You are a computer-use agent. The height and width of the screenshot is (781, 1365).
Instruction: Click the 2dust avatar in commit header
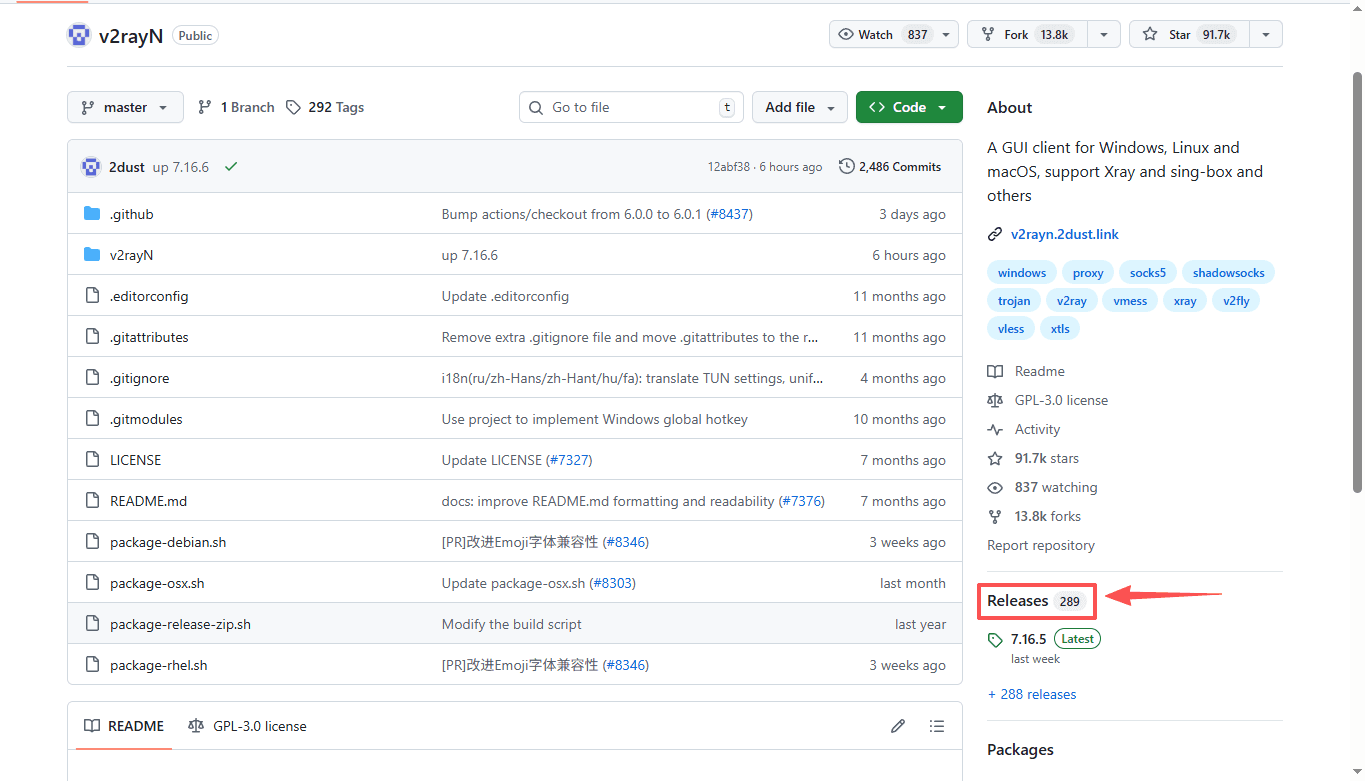click(91, 167)
